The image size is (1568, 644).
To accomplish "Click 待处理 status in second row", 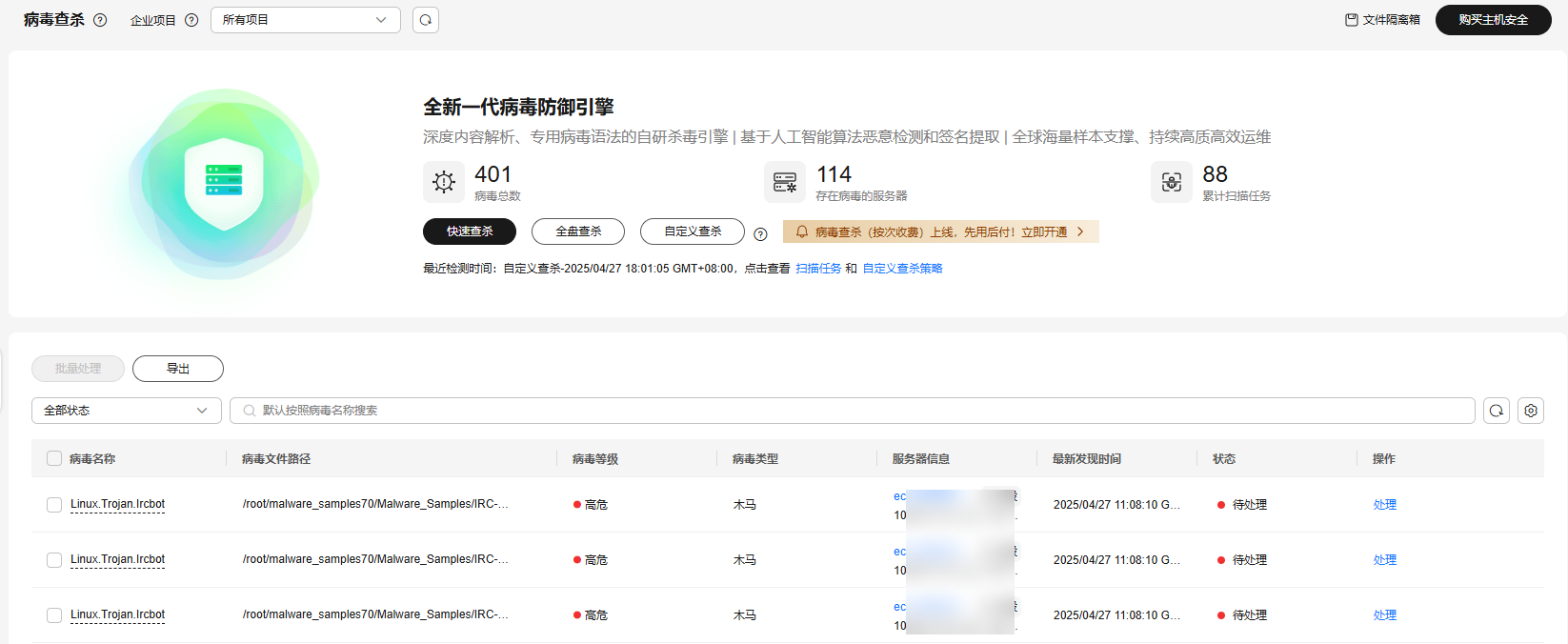I will click(1242, 560).
